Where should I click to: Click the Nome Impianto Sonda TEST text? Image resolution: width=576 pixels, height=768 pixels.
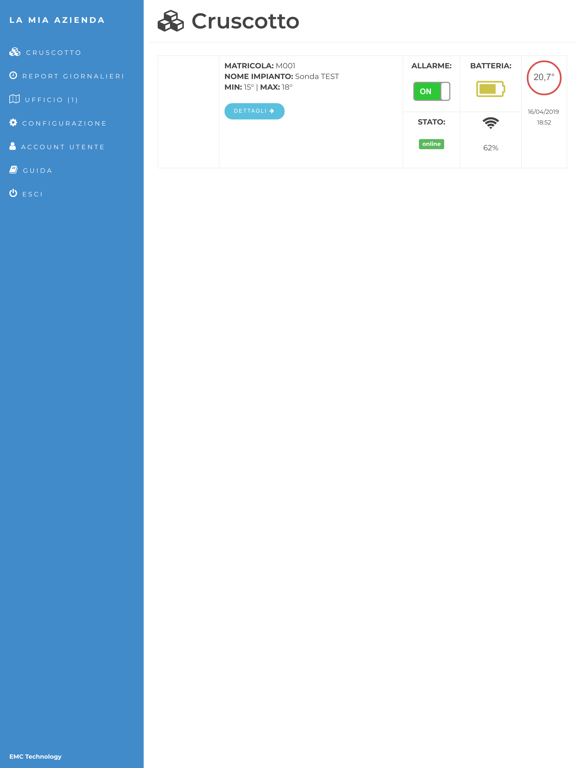(282, 76)
